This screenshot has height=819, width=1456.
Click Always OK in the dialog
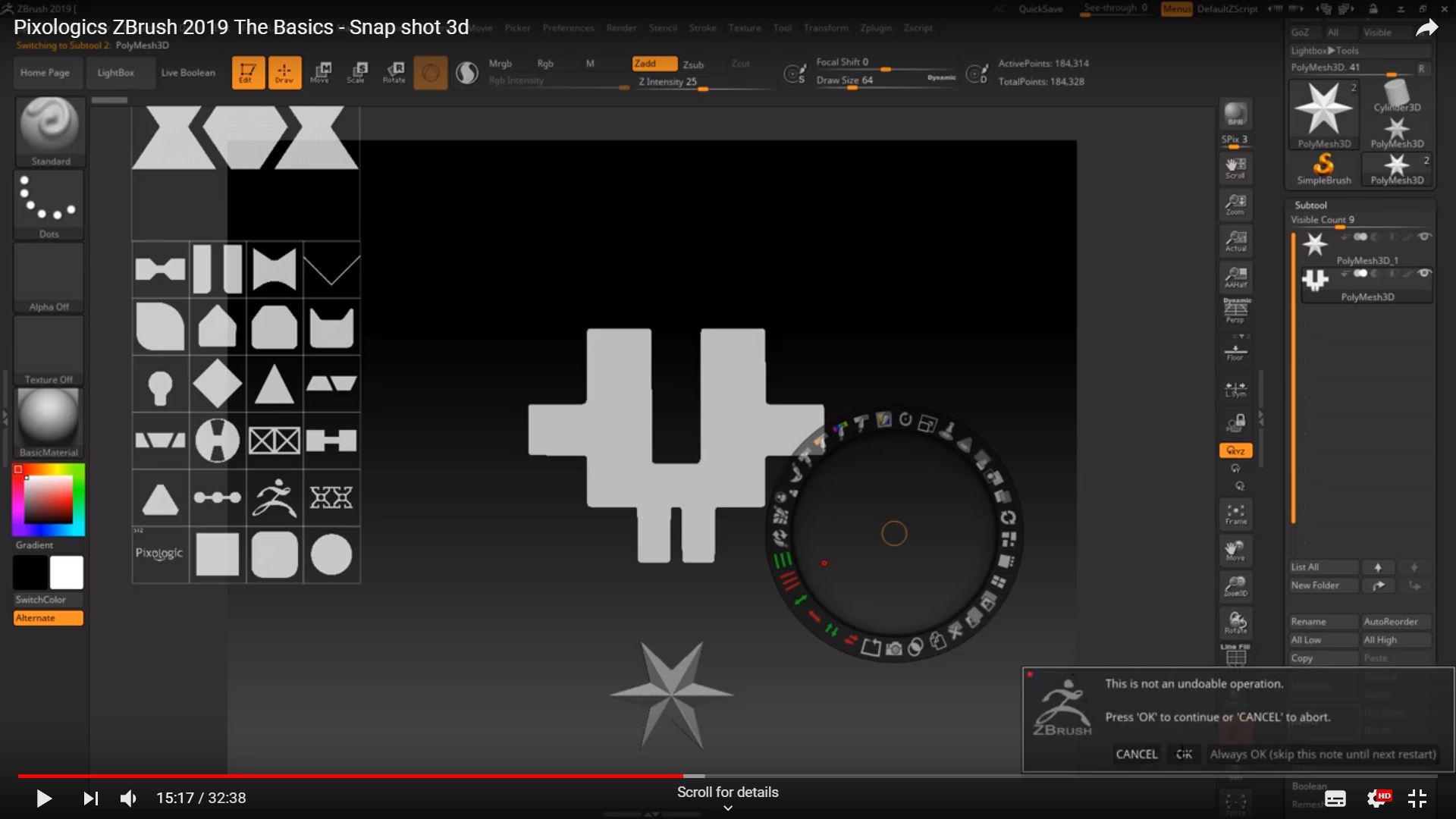1323,755
